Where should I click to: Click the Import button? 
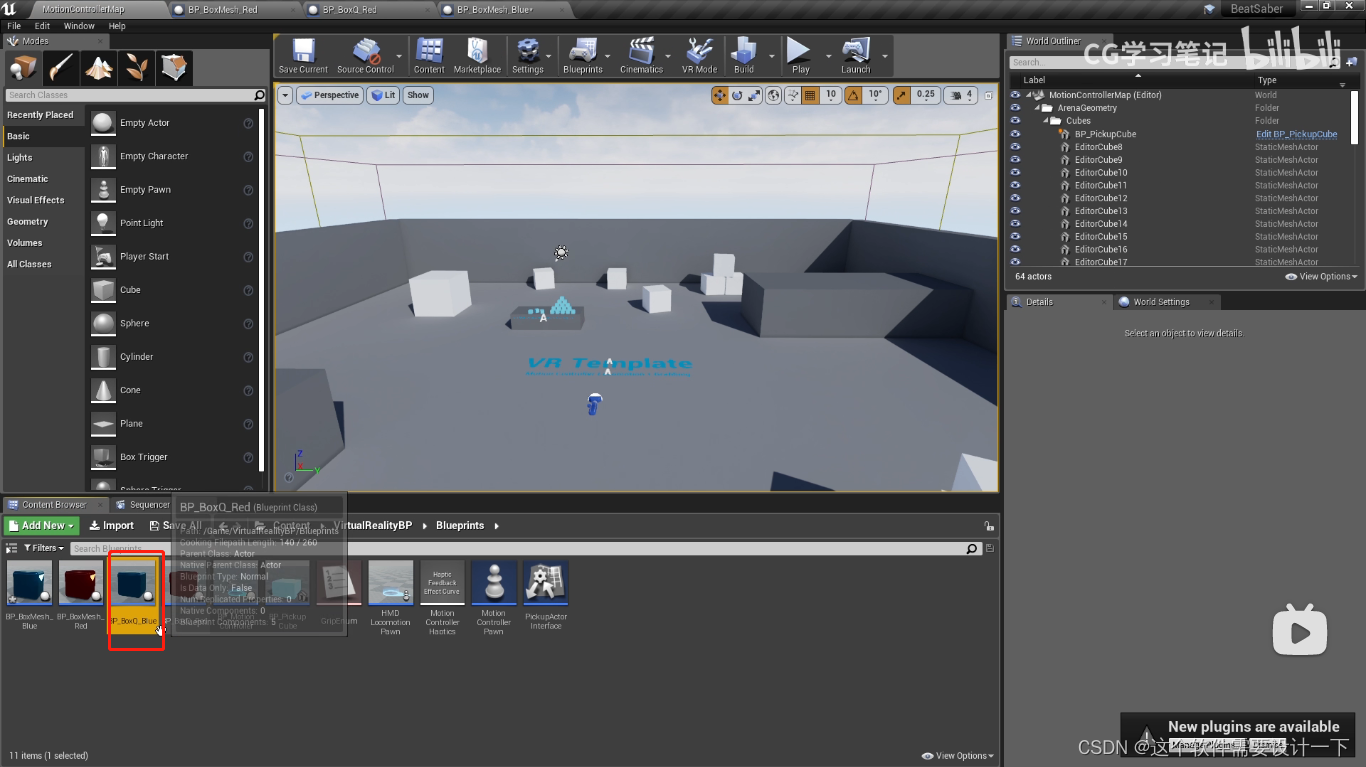pyautogui.click(x=111, y=525)
